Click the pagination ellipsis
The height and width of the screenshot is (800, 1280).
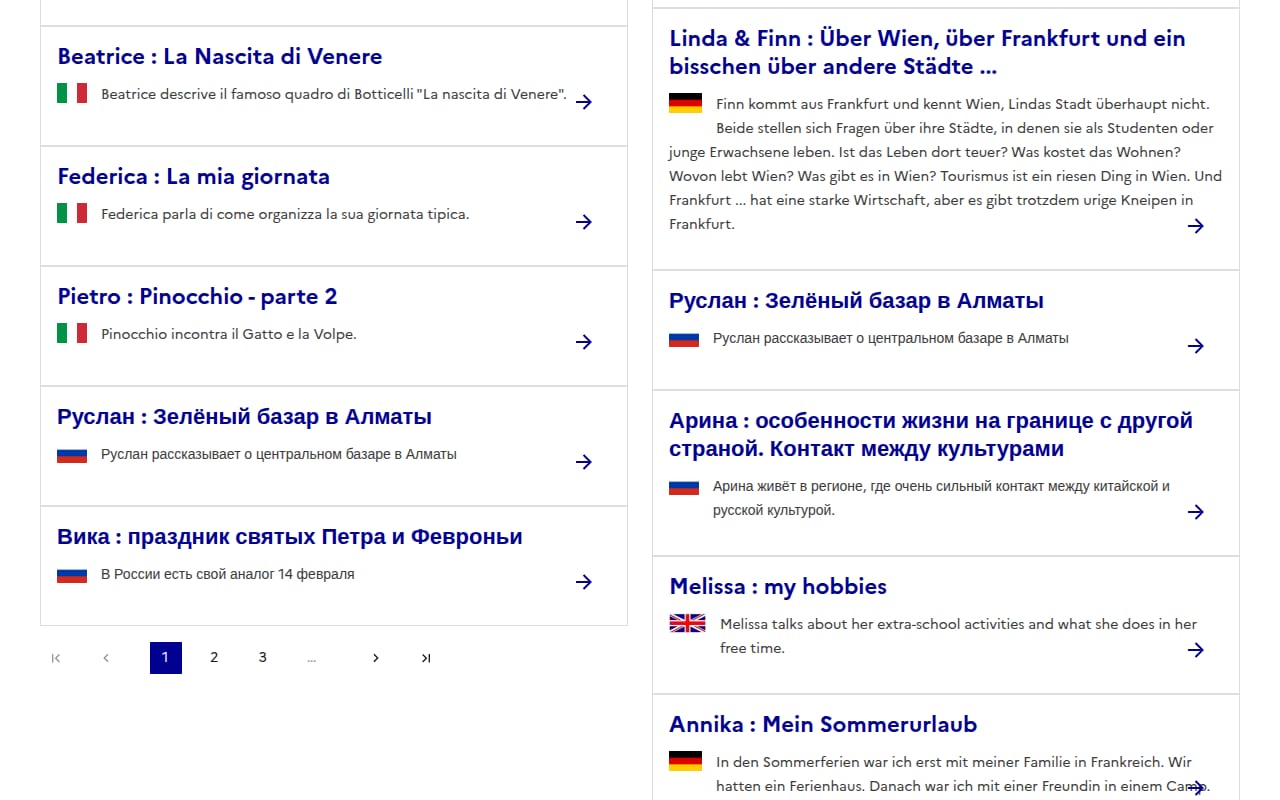pyautogui.click(x=312, y=658)
